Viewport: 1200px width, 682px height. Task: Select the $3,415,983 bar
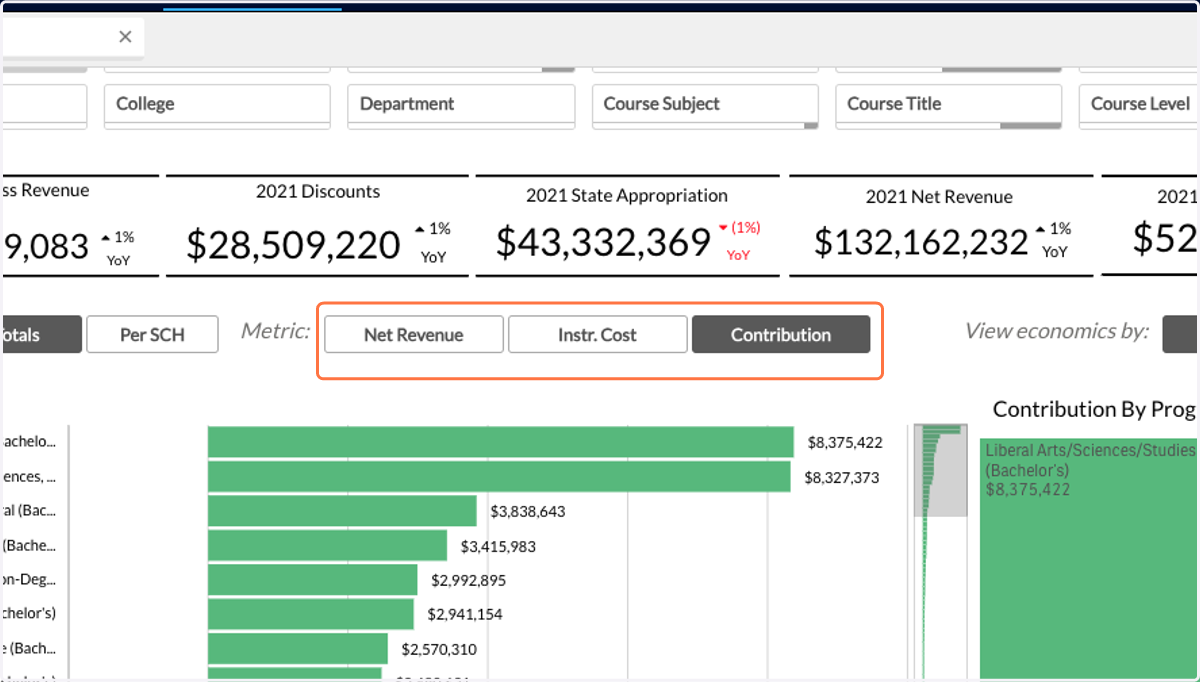pos(327,545)
